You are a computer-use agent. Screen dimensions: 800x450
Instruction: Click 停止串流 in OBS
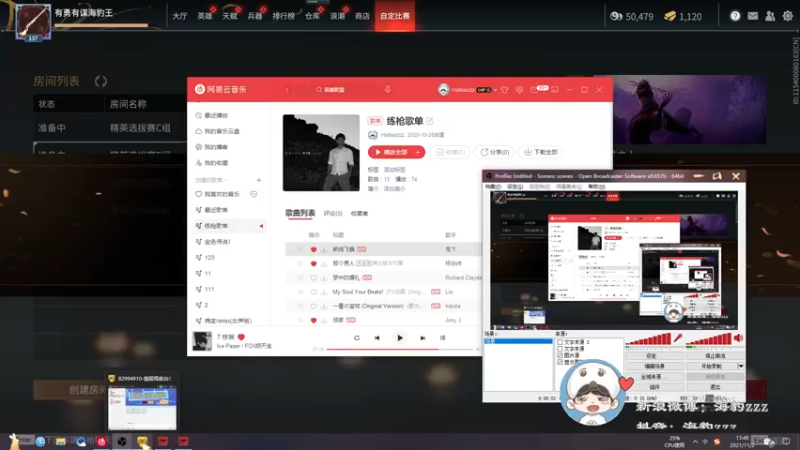tap(715, 356)
